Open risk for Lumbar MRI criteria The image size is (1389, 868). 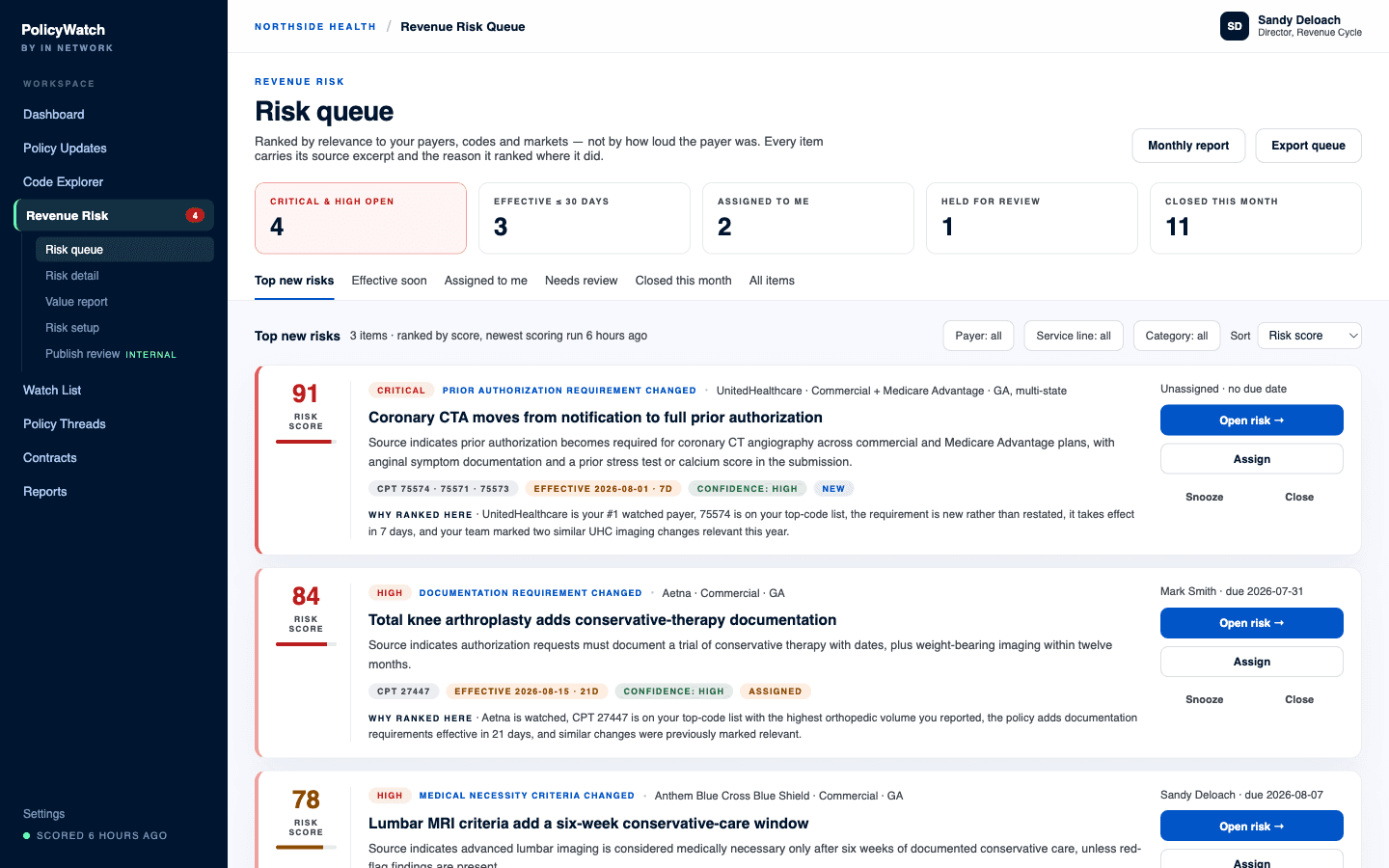click(x=1252, y=827)
